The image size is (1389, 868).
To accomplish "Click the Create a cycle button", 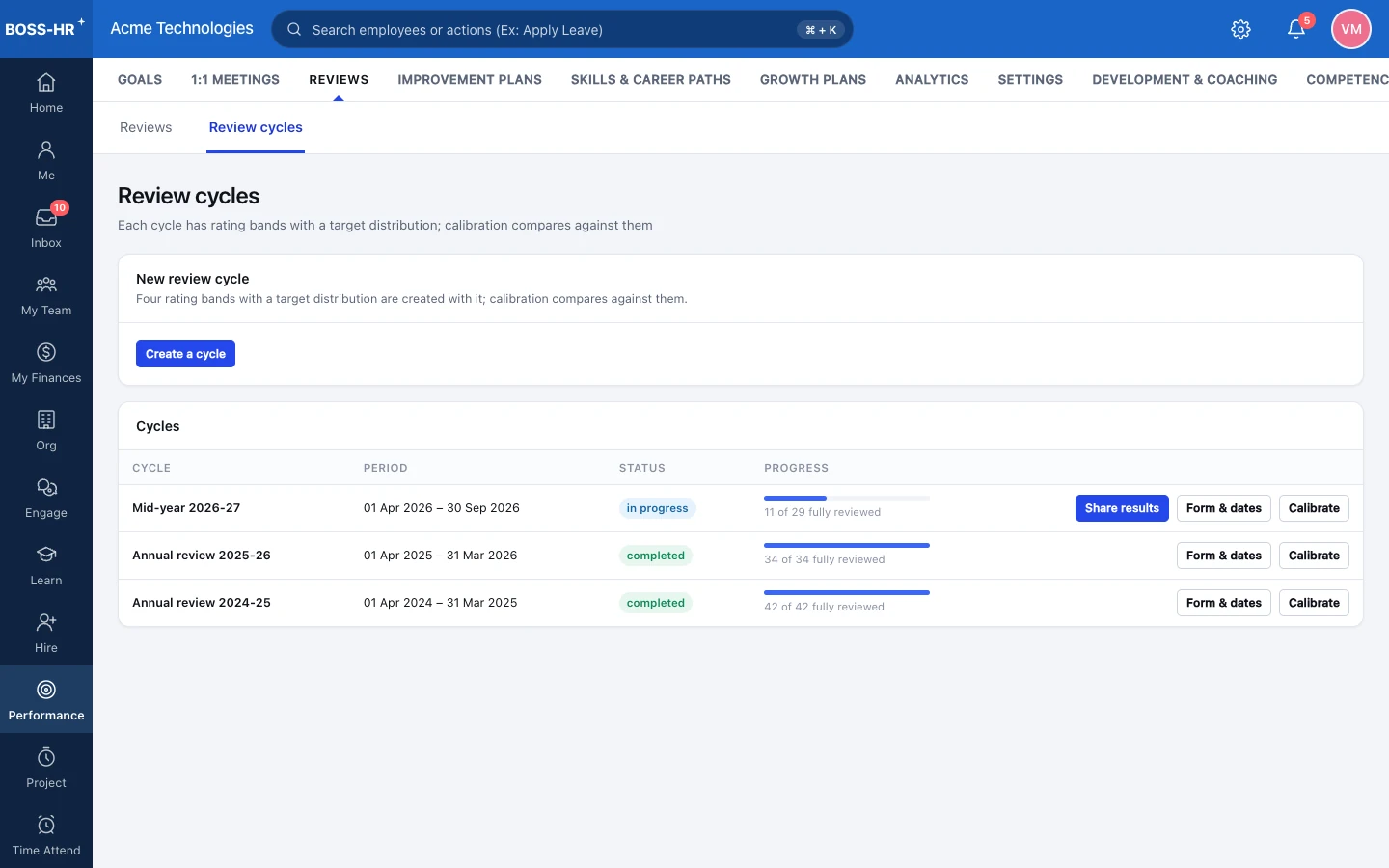I will click(185, 354).
